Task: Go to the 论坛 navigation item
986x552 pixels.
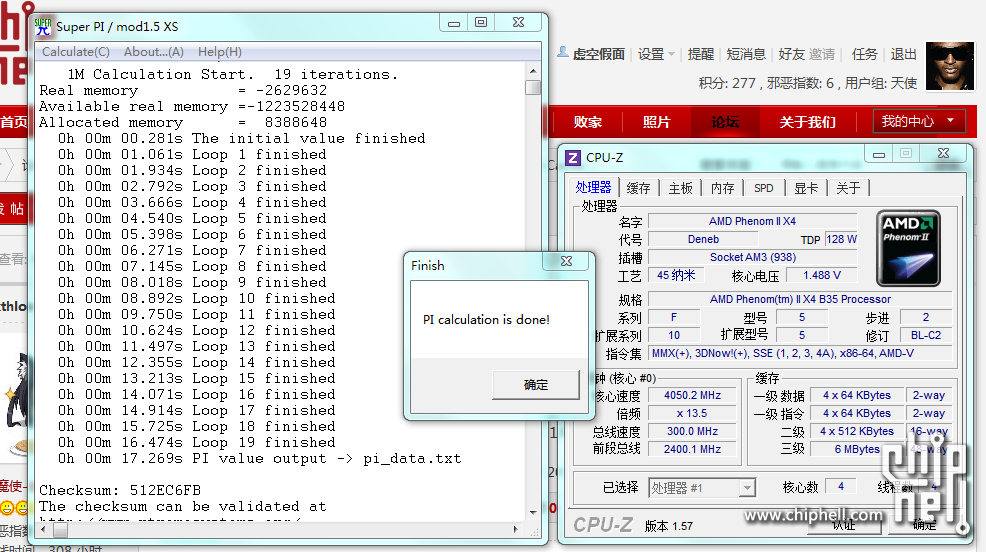Action: tap(725, 122)
